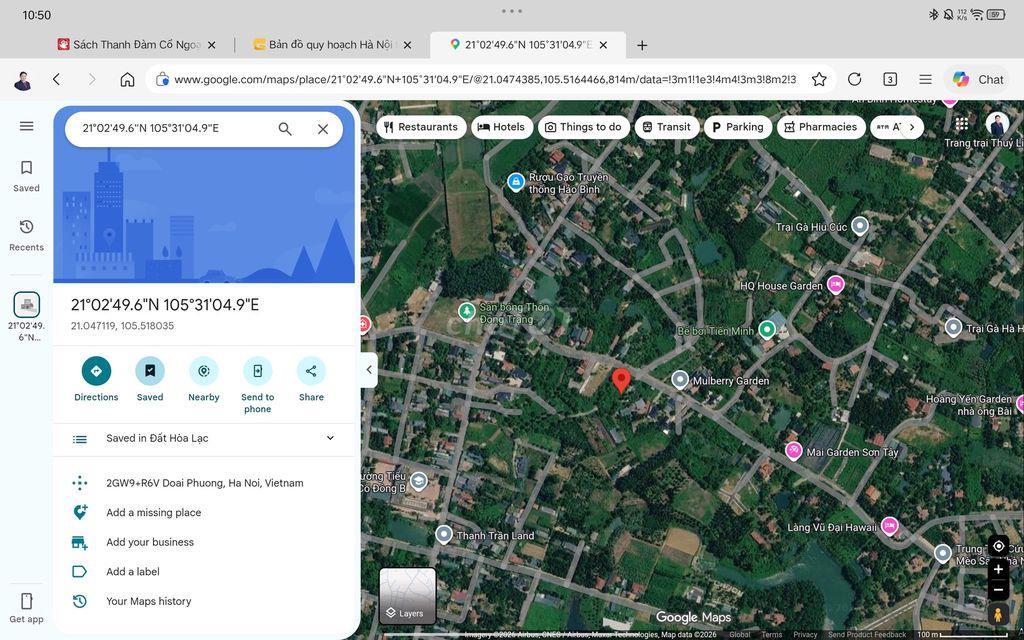Open the Bể bơi Tiến Minh marker
The image size is (1024, 640).
click(767, 329)
